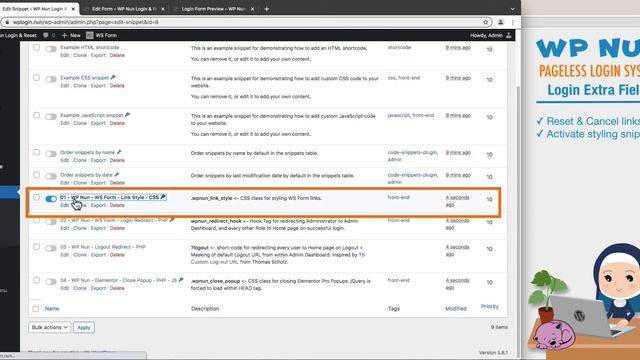Check the Example JavaScript snippet checkbox
Screen dimensions: 640x360
(36, 115)
